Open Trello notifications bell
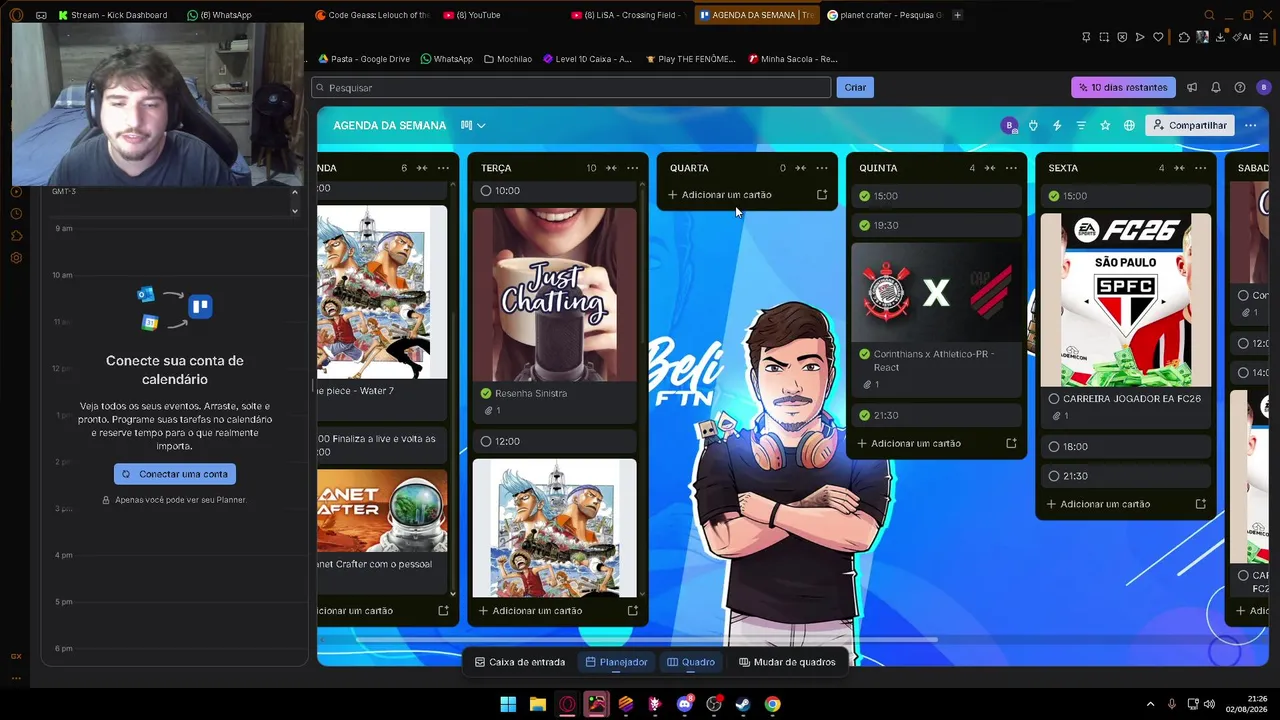 click(x=1216, y=87)
